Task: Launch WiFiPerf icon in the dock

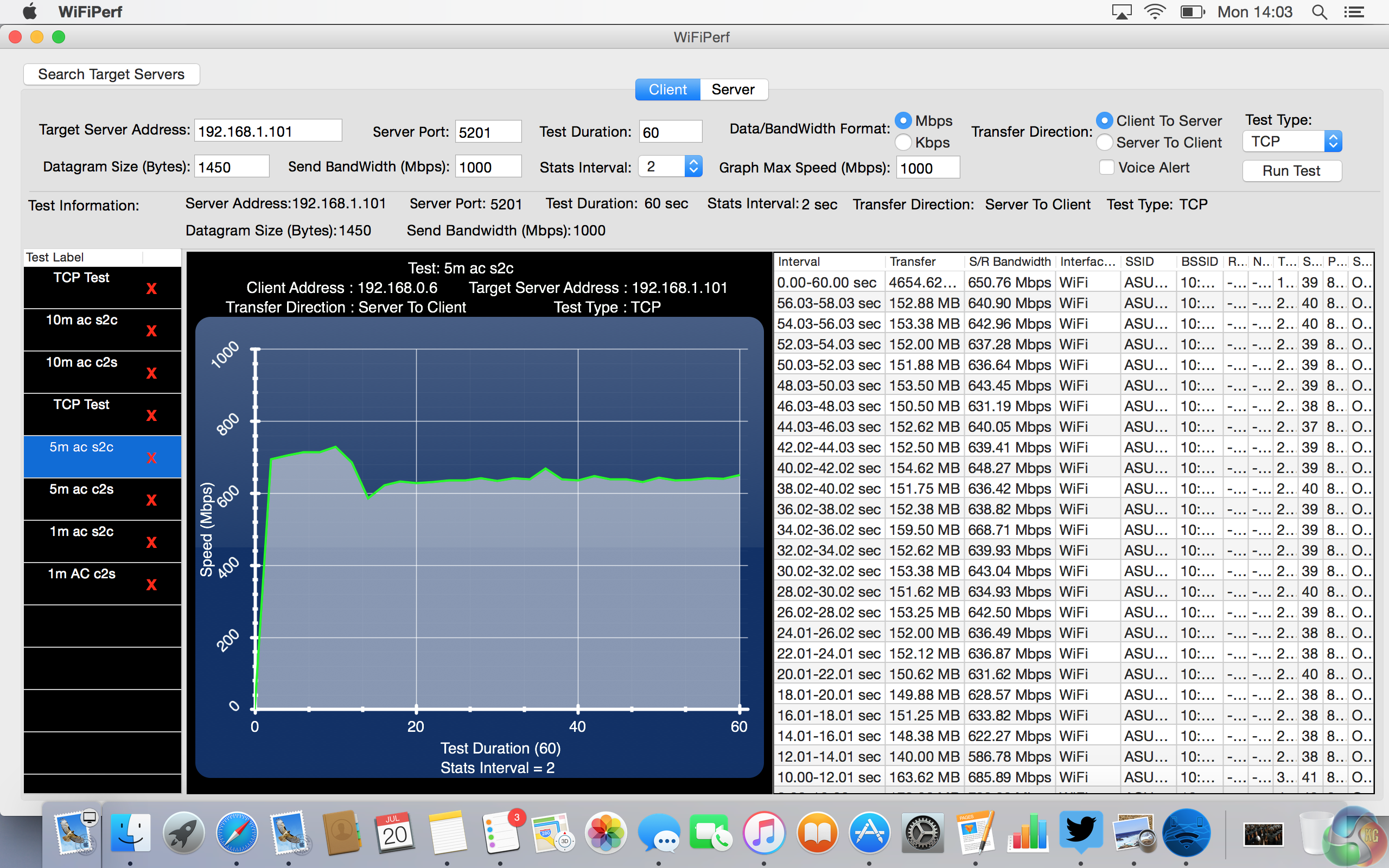Action: click(x=1186, y=833)
